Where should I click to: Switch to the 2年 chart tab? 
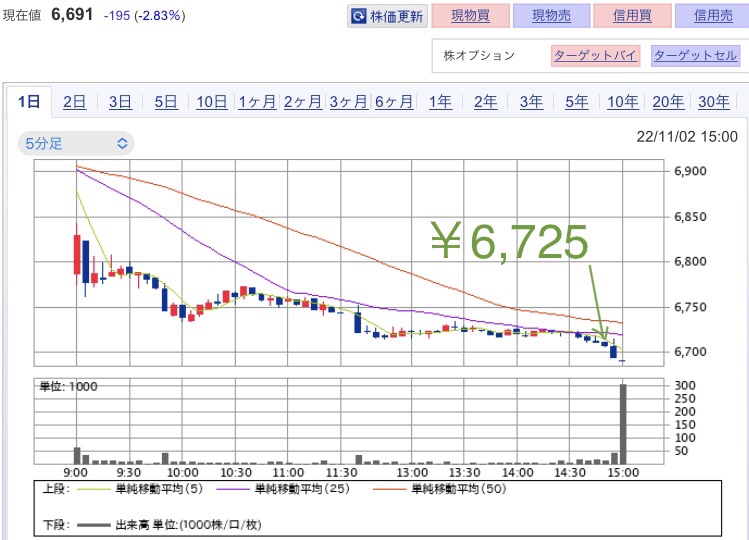485,102
